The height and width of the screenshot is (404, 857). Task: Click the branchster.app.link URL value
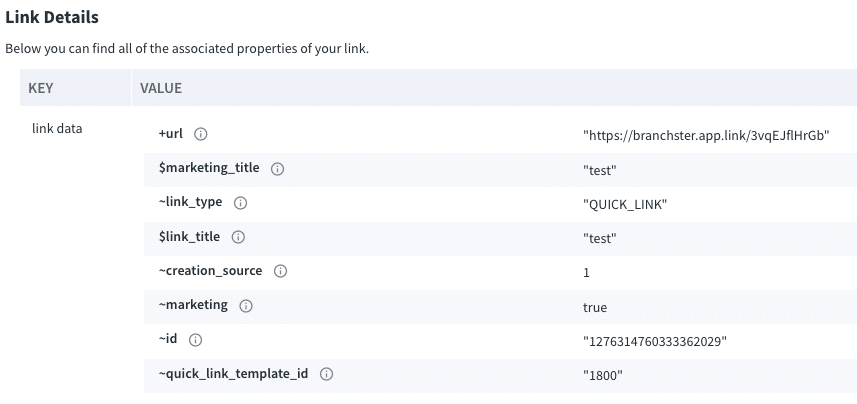[707, 135]
